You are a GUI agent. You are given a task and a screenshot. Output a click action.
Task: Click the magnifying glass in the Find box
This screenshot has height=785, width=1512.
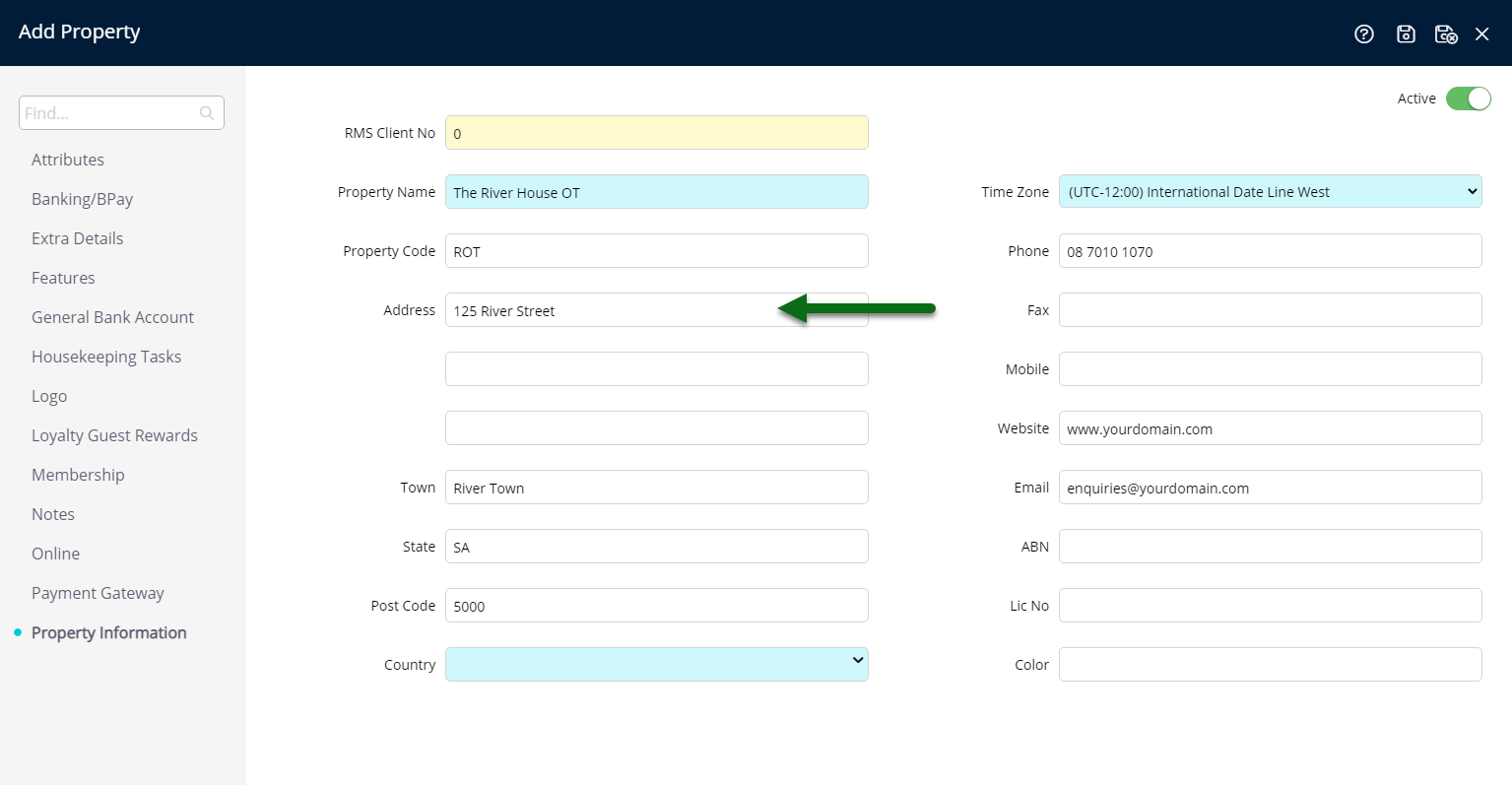point(206,112)
